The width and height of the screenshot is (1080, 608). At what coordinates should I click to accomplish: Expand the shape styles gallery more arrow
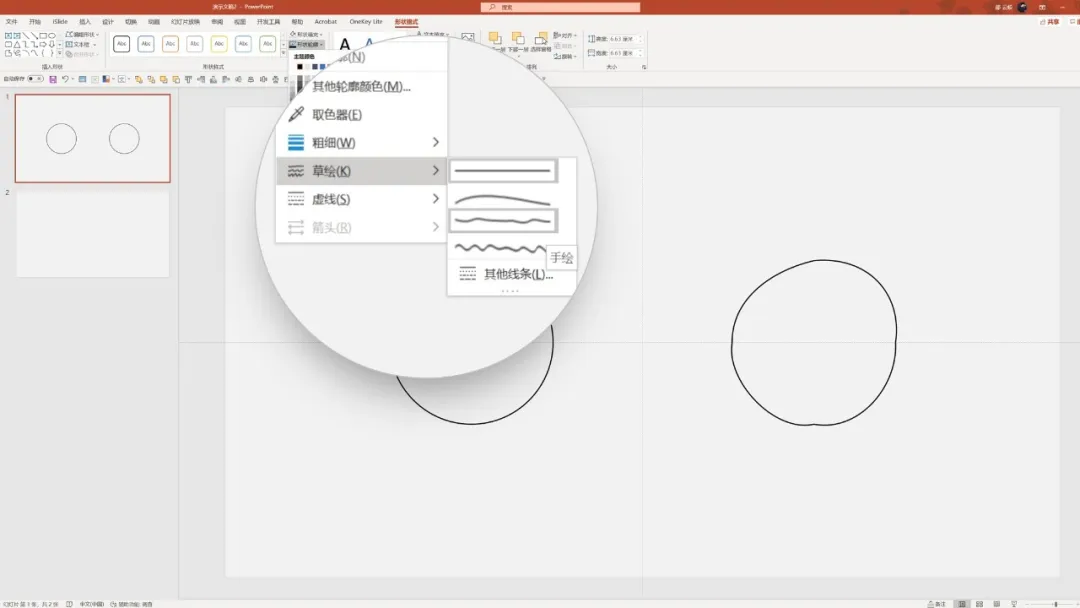click(x=283, y=53)
